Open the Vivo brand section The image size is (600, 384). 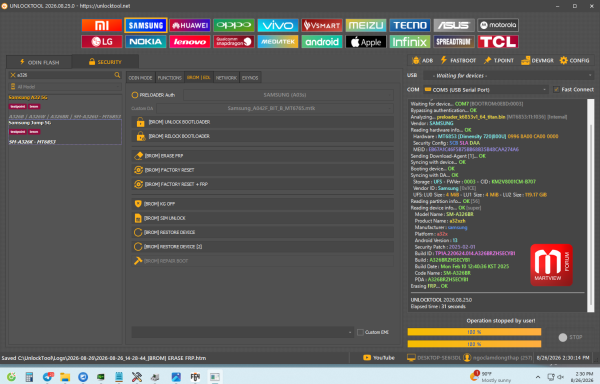[x=278, y=26]
